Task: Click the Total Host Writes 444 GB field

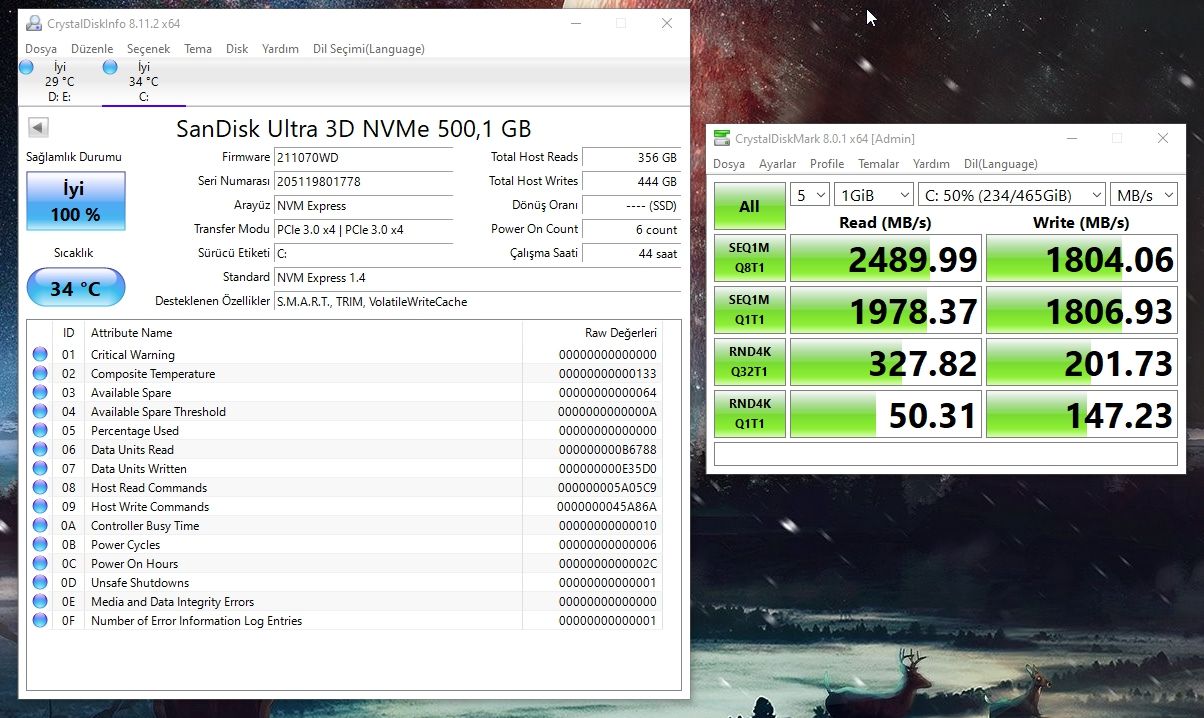Action: coord(631,181)
